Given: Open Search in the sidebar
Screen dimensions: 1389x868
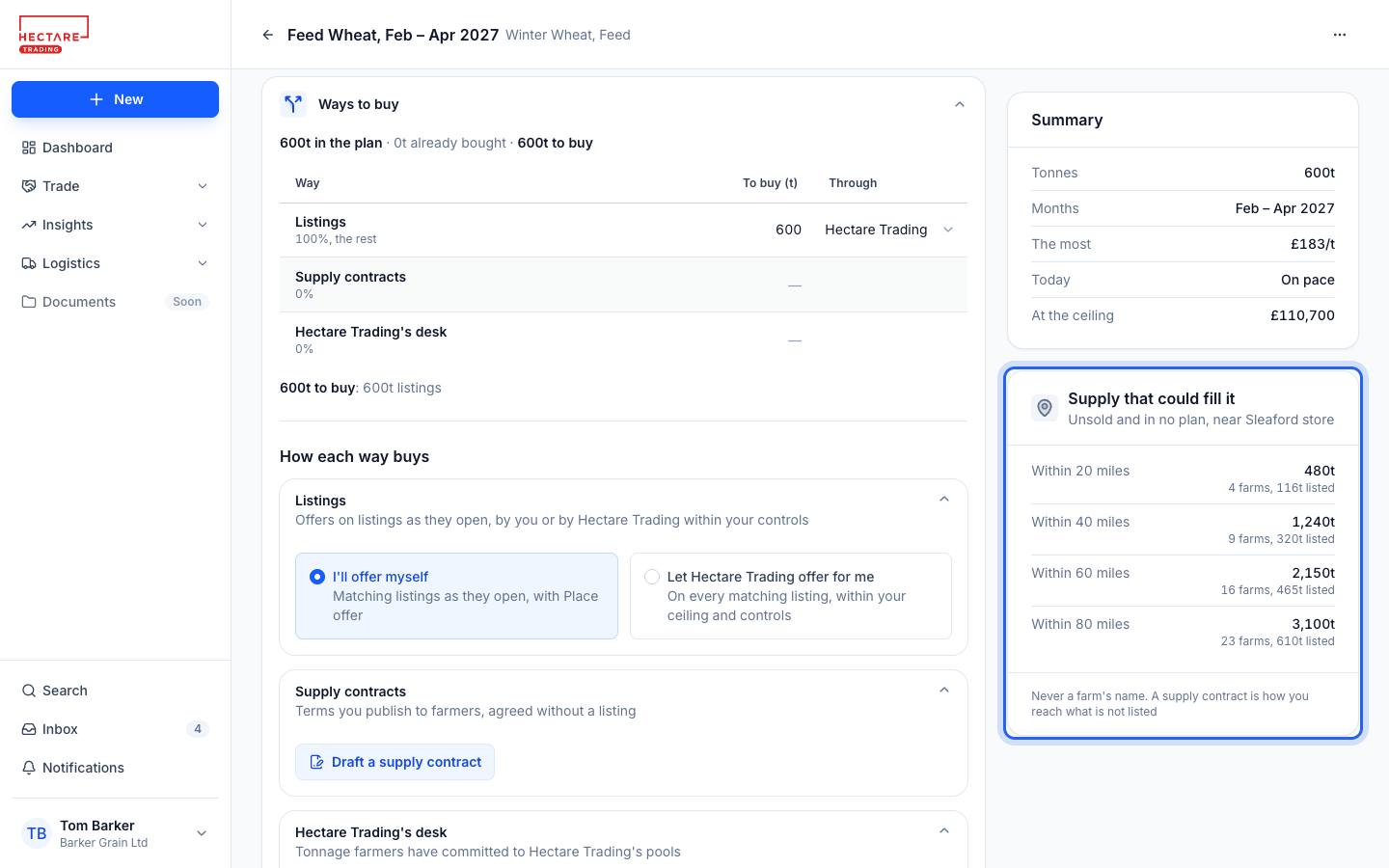Looking at the screenshot, I should coord(115,691).
